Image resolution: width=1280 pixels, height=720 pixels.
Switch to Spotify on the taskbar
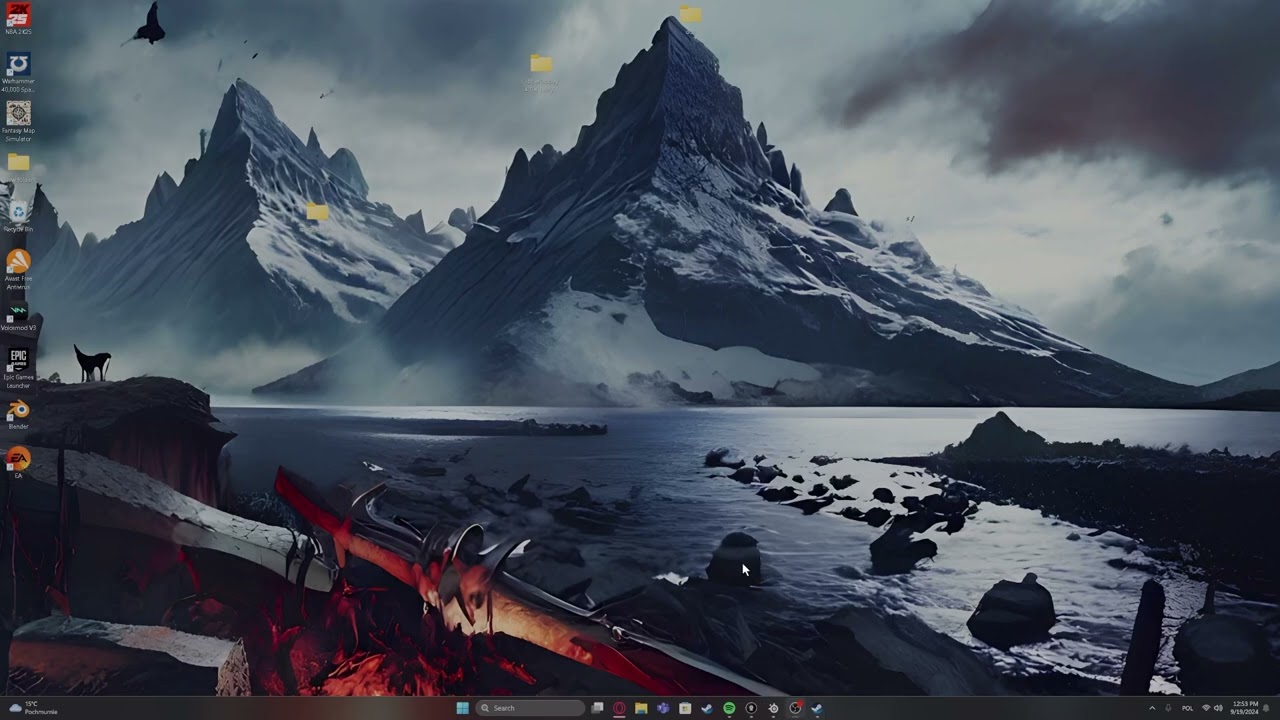729,708
